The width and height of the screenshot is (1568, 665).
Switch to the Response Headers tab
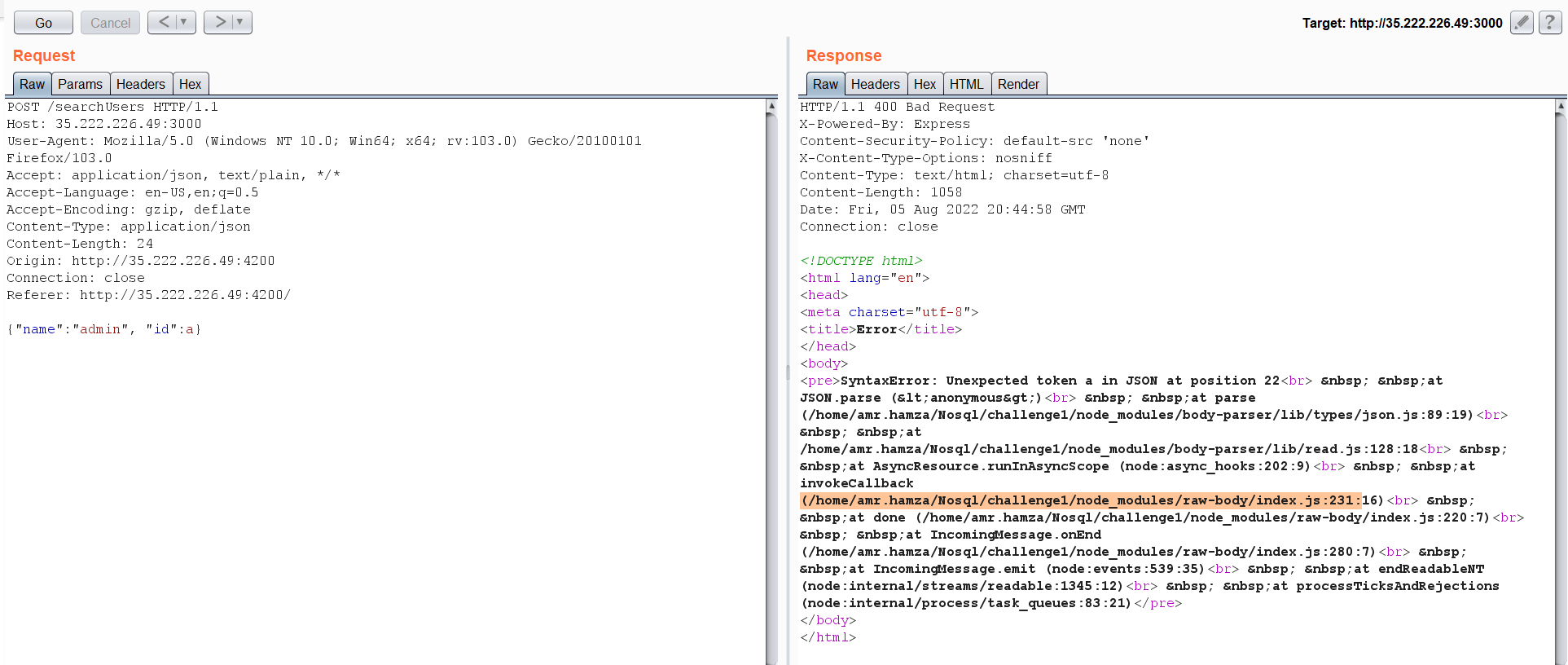(875, 84)
